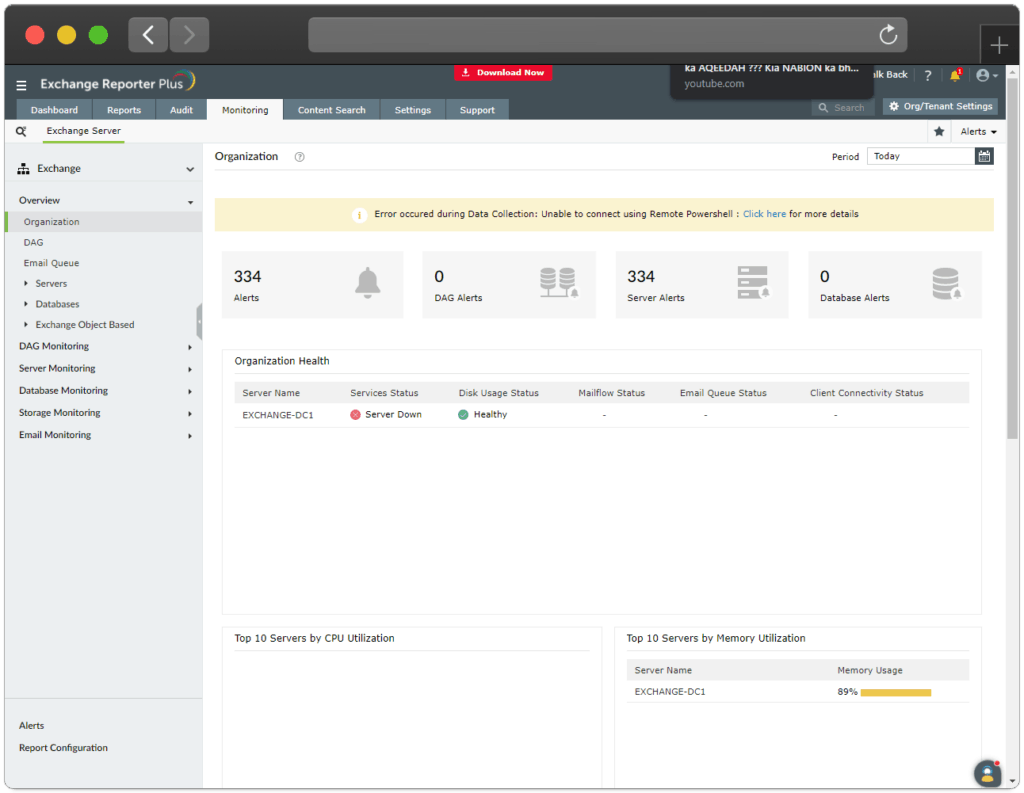Click the Download Now button
Image resolution: width=1024 pixels, height=793 pixels.
tap(503, 73)
